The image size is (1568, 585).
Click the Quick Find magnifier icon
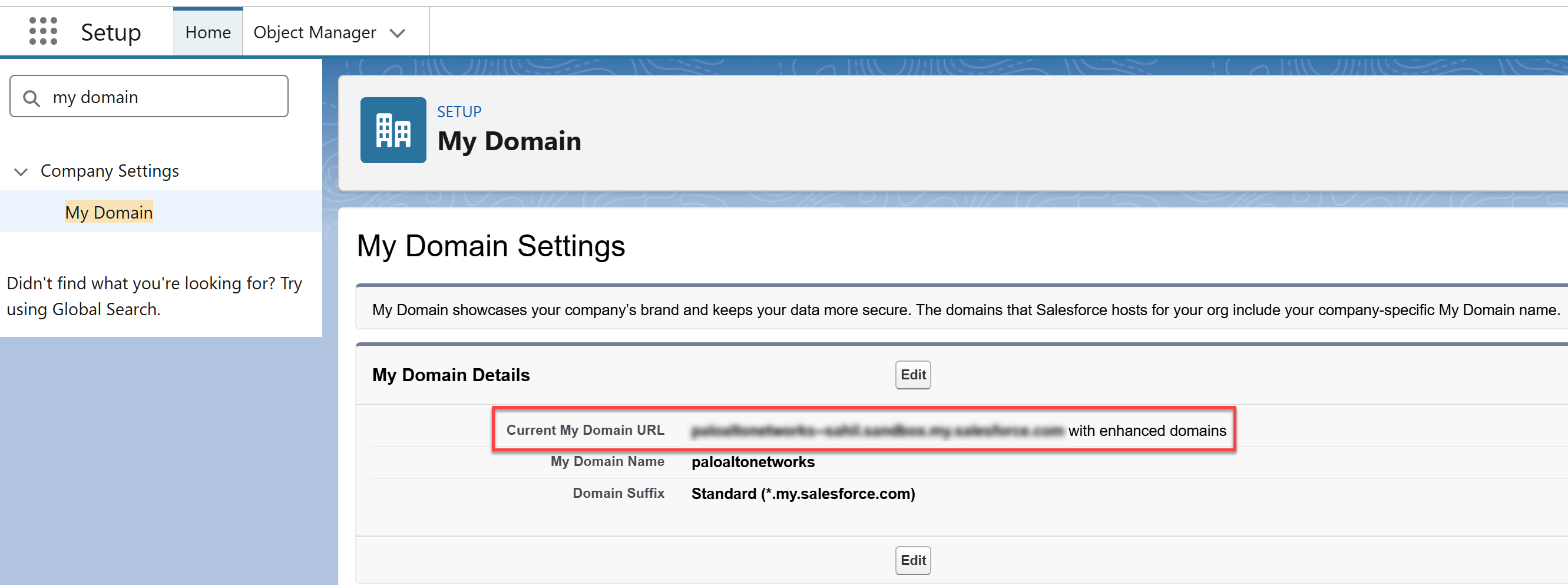pos(32,98)
